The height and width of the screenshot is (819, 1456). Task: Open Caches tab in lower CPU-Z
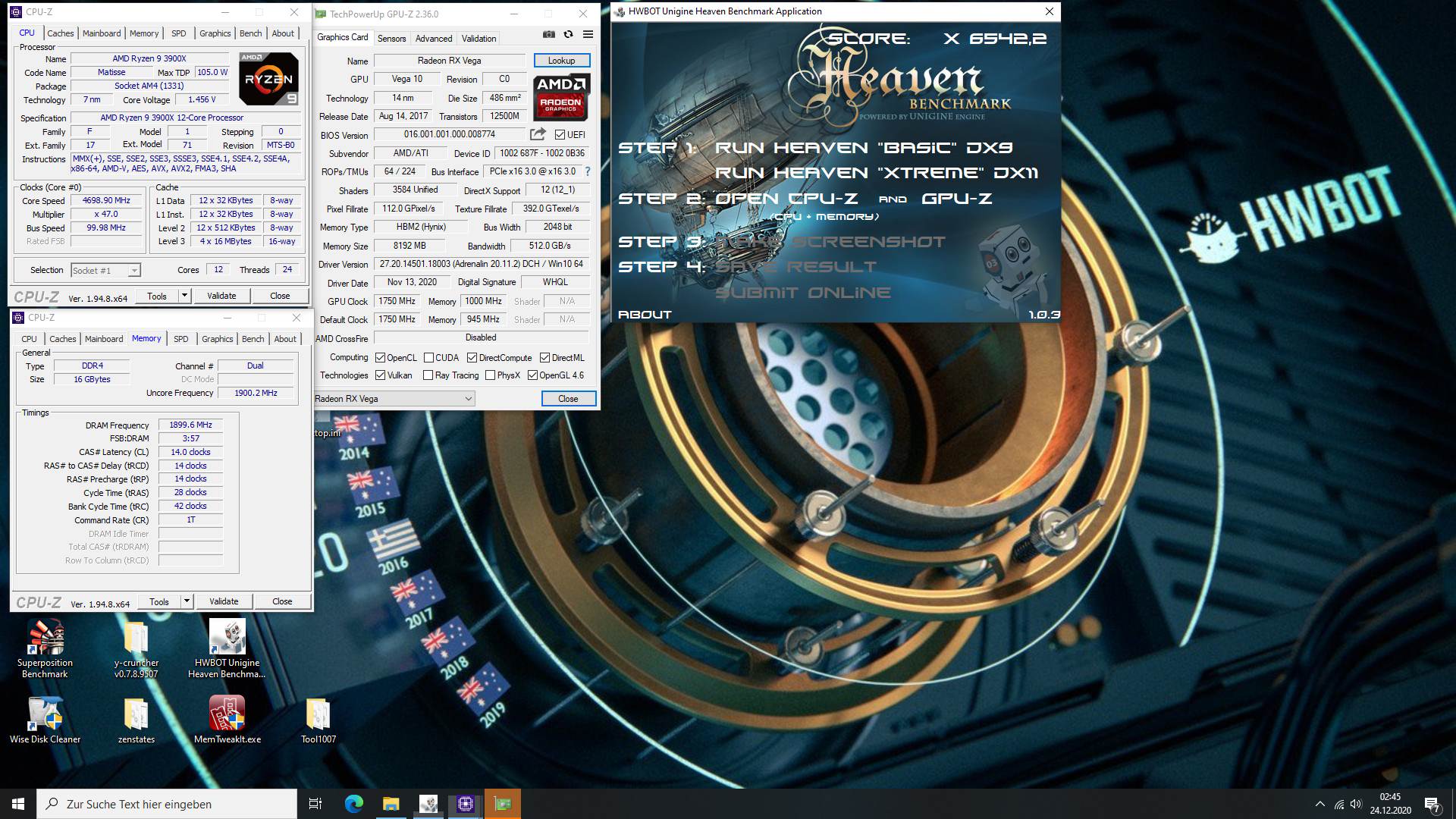pyautogui.click(x=62, y=339)
